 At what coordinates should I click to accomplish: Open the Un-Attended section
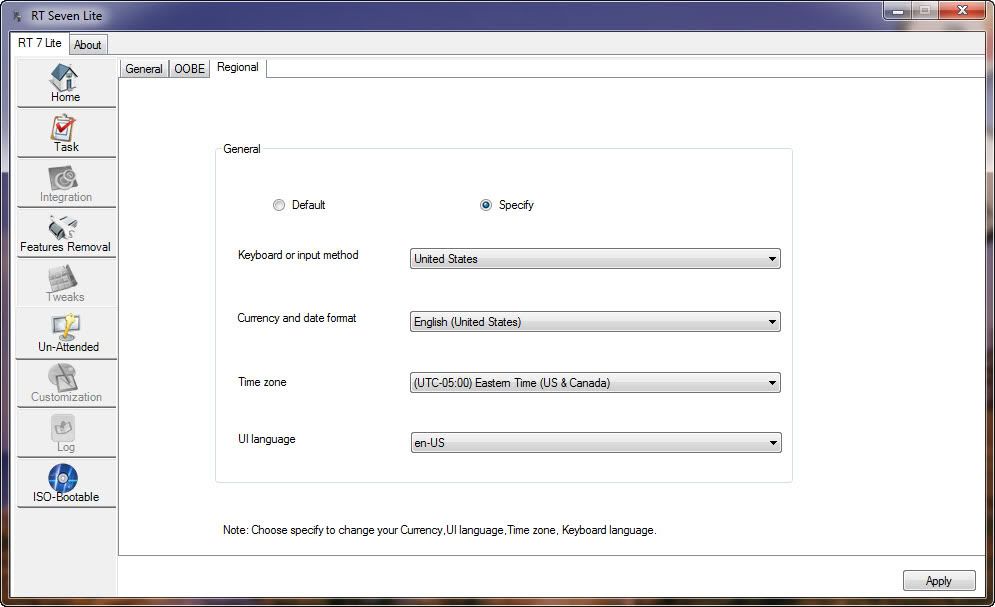click(x=66, y=334)
